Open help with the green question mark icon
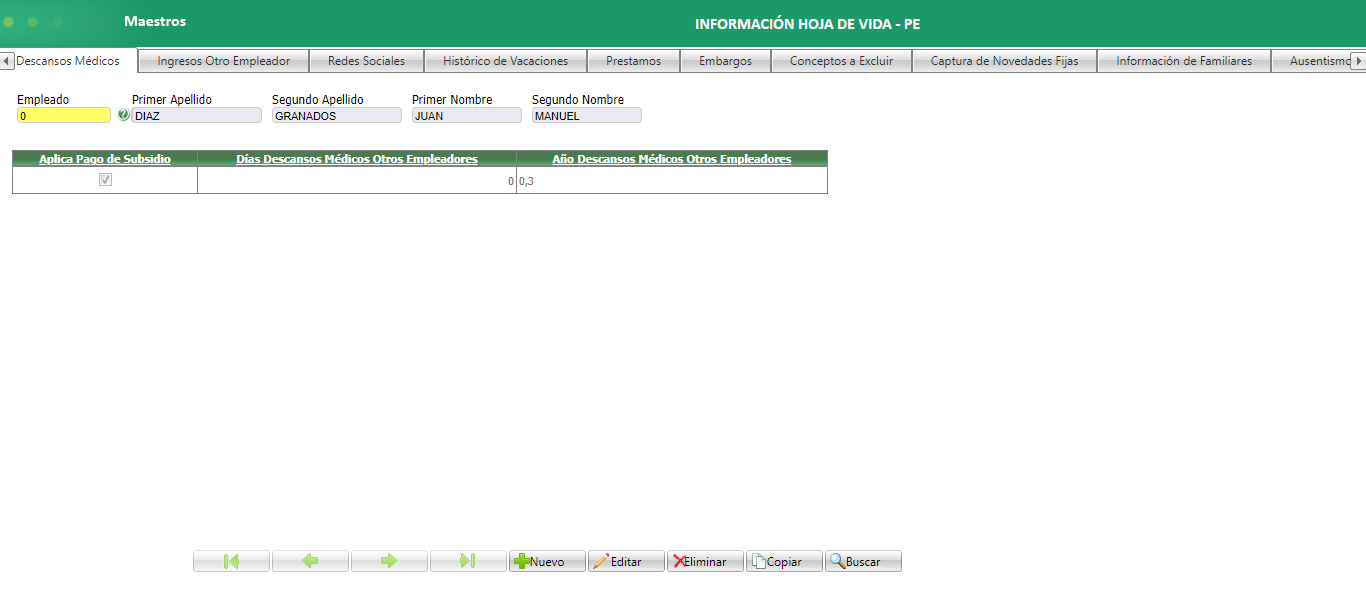Screen dimensions: 1366x601 (121, 114)
